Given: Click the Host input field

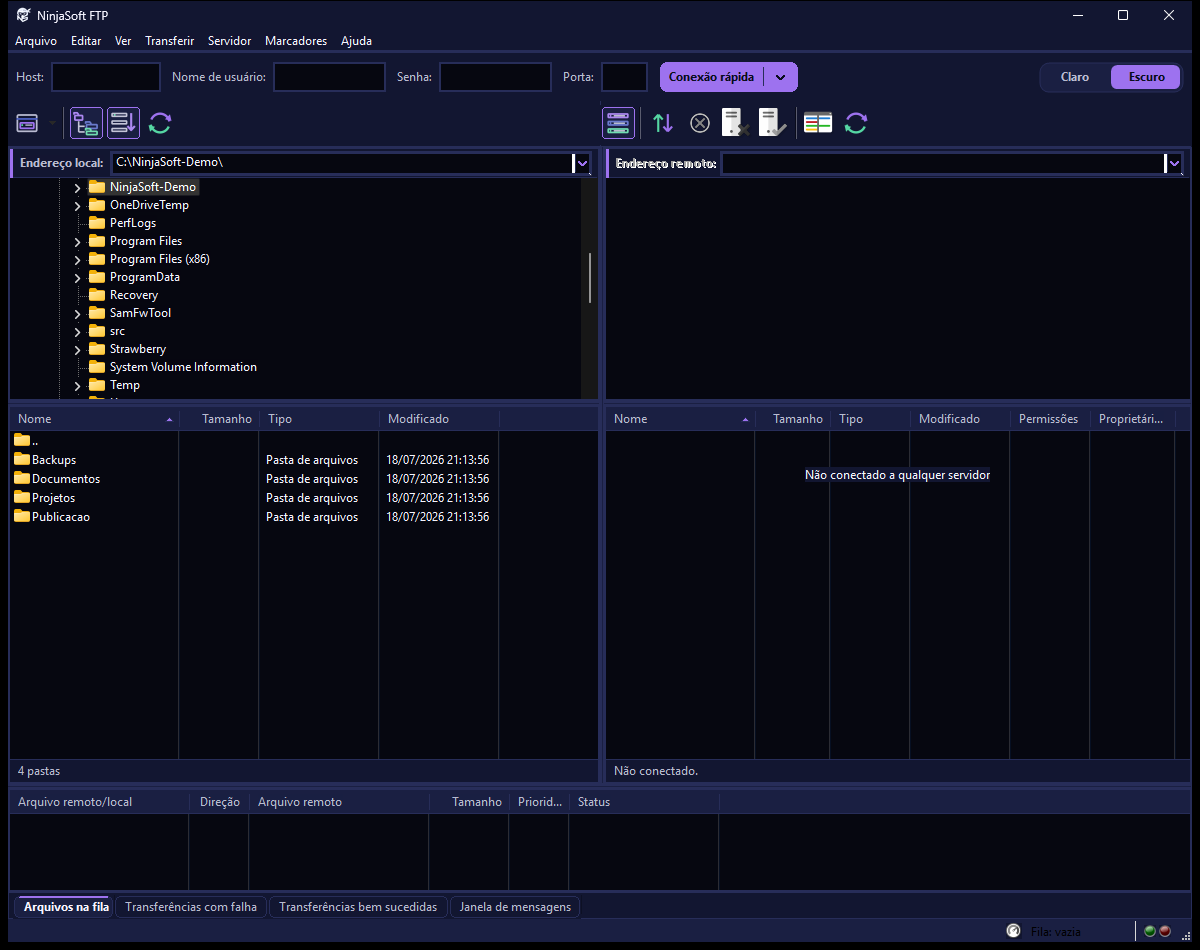Looking at the screenshot, I should click(106, 77).
